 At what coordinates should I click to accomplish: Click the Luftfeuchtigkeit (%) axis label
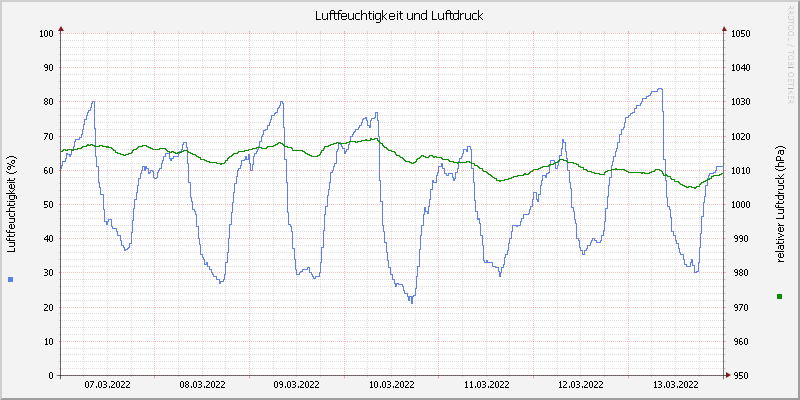point(12,204)
